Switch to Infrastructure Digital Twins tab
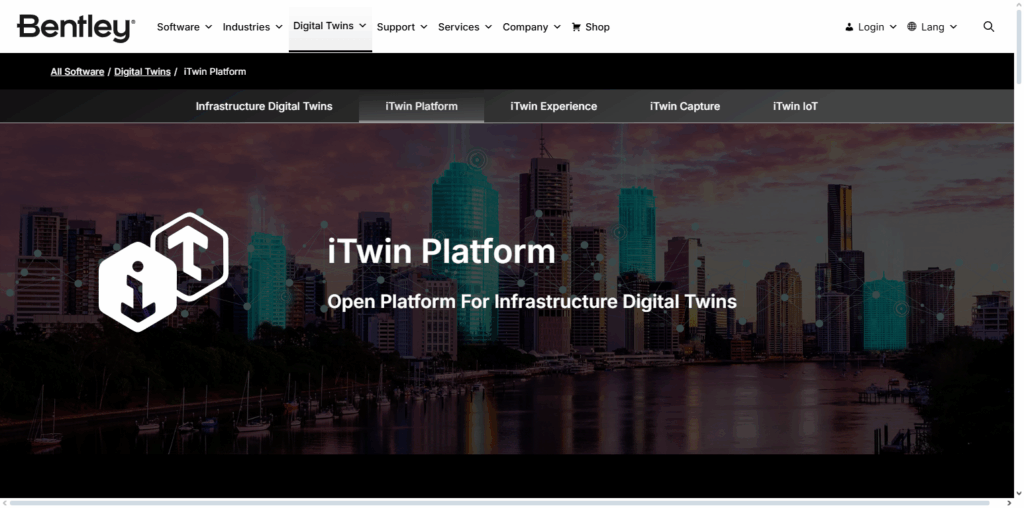This screenshot has height=508, width=1024. 264,106
